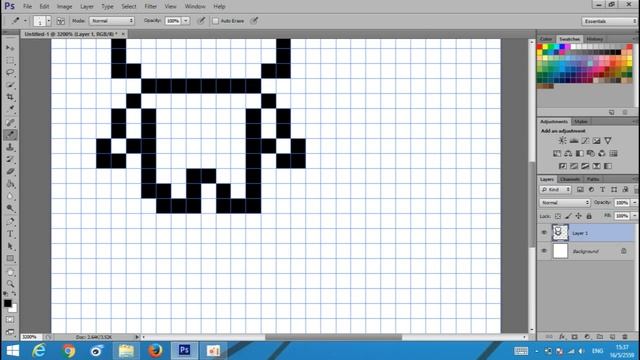
Task: Select the Hand tool
Action: (x=10, y=272)
